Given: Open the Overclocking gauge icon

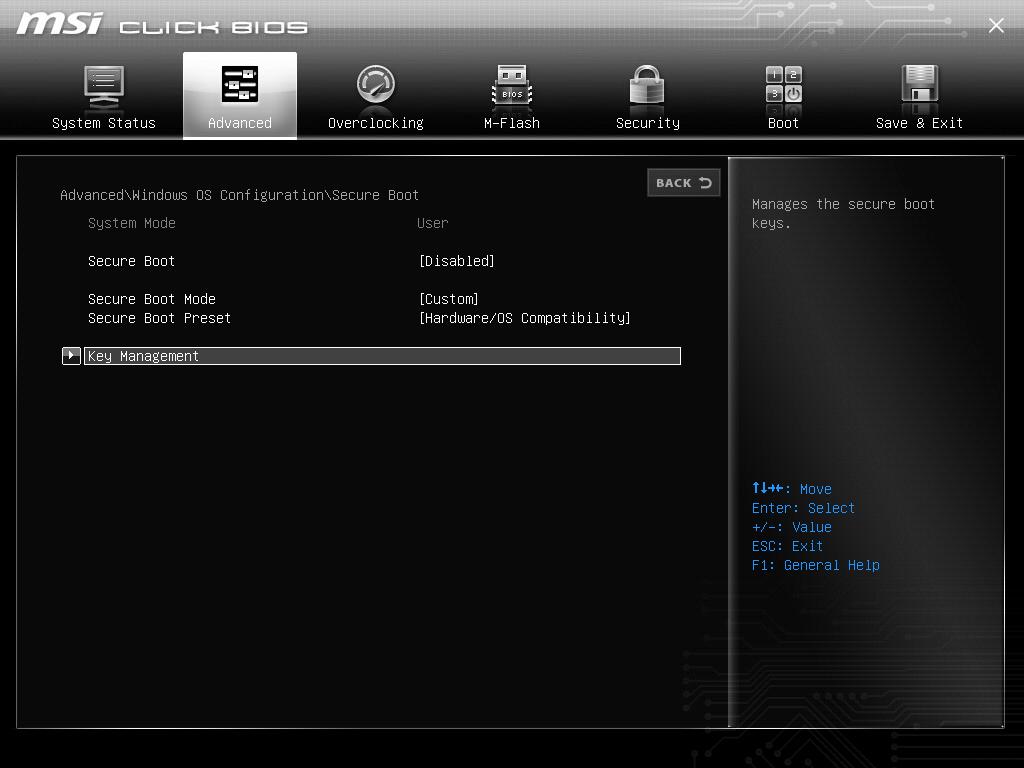Looking at the screenshot, I should coord(376,85).
